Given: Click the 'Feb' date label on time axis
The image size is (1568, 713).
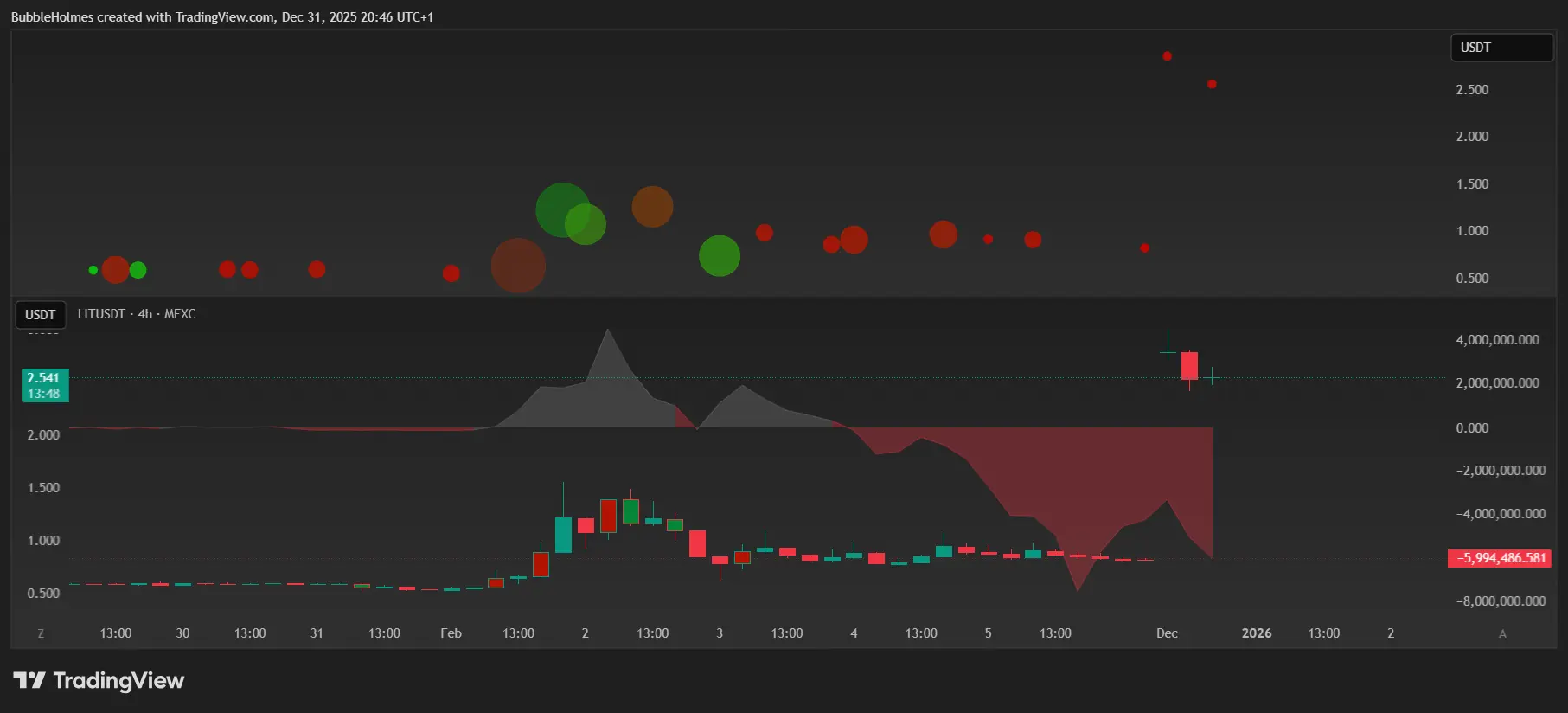Looking at the screenshot, I should (451, 633).
